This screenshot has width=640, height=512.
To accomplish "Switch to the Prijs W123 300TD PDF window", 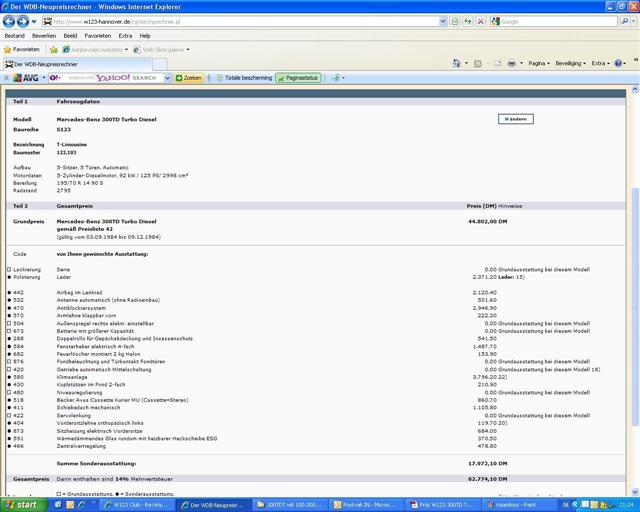I will click(443, 505).
